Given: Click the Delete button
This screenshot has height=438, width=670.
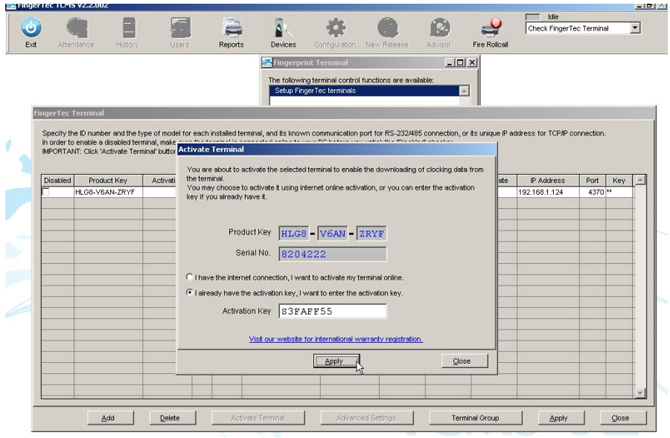Looking at the screenshot, I should coord(173,417).
